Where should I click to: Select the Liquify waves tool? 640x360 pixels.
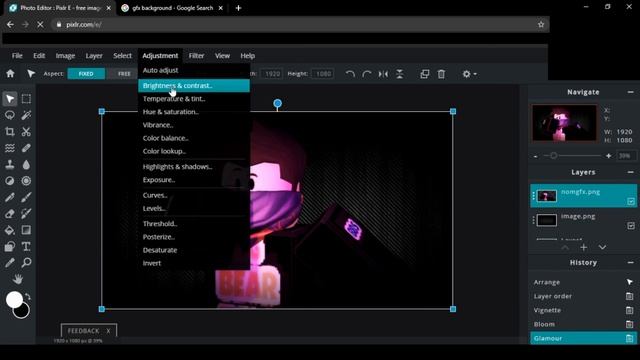[x=10, y=148]
